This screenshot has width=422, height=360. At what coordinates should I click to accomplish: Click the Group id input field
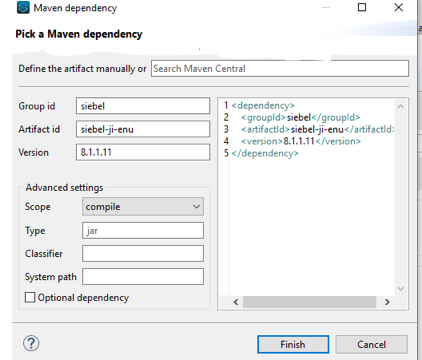pos(143,106)
